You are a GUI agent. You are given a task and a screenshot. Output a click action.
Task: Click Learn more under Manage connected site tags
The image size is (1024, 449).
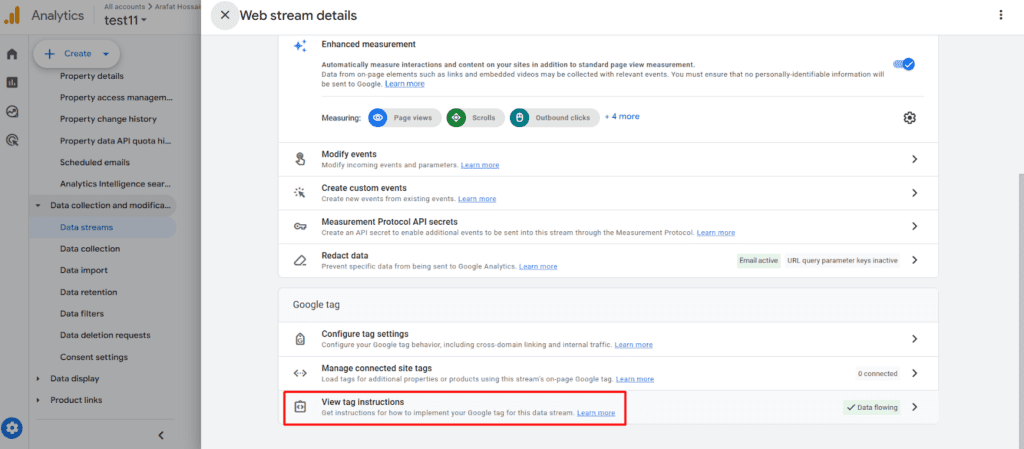pos(635,379)
